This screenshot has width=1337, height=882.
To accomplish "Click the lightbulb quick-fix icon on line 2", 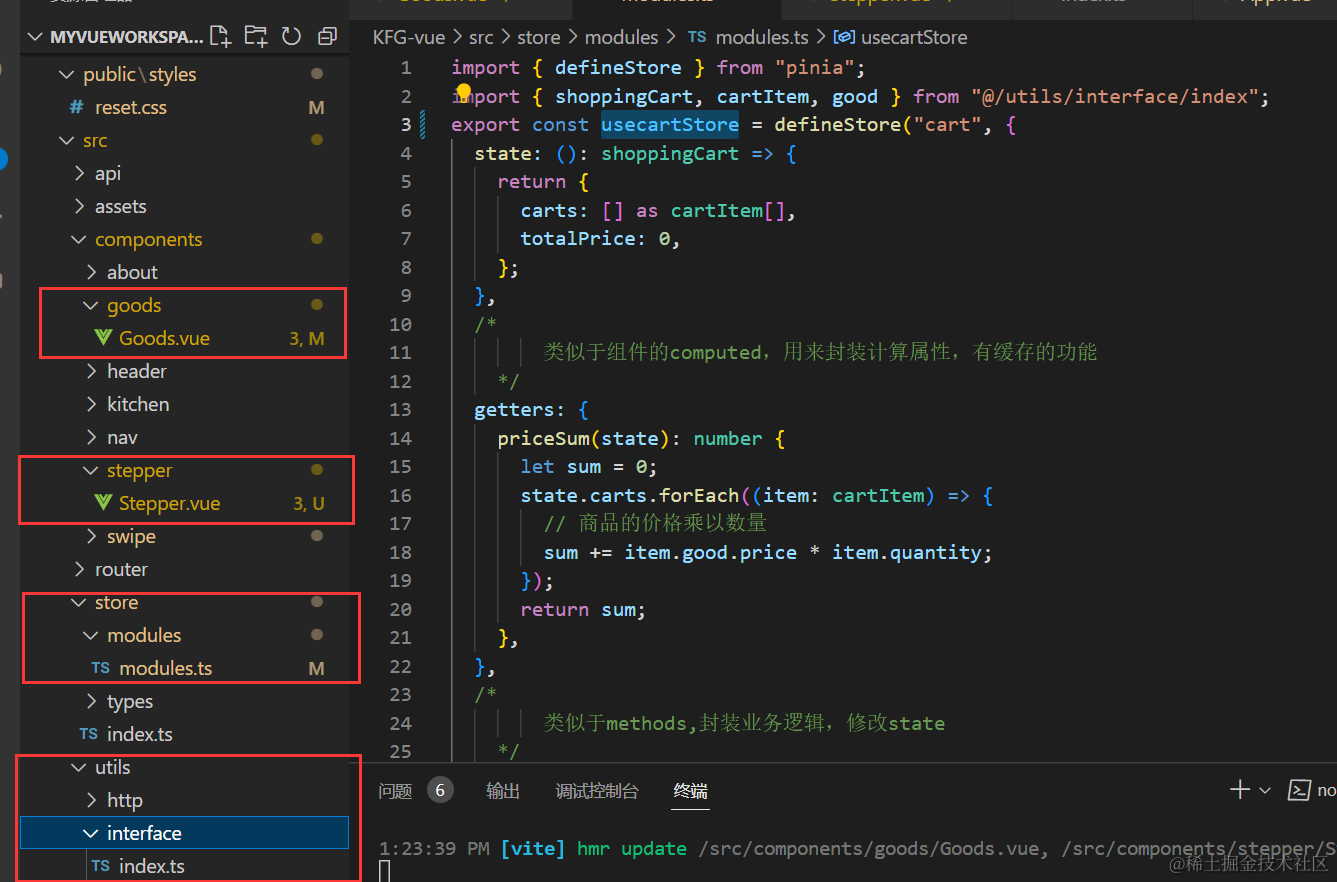I will pyautogui.click(x=463, y=94).
